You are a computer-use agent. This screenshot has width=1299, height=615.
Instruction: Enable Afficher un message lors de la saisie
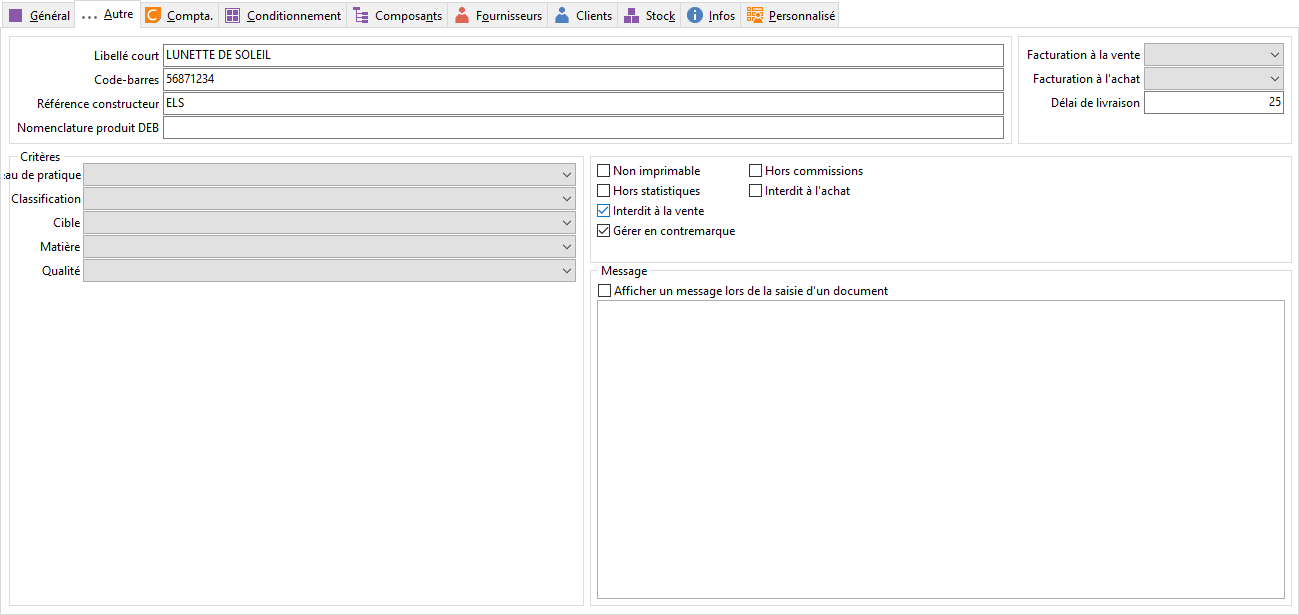pos(604,291)
